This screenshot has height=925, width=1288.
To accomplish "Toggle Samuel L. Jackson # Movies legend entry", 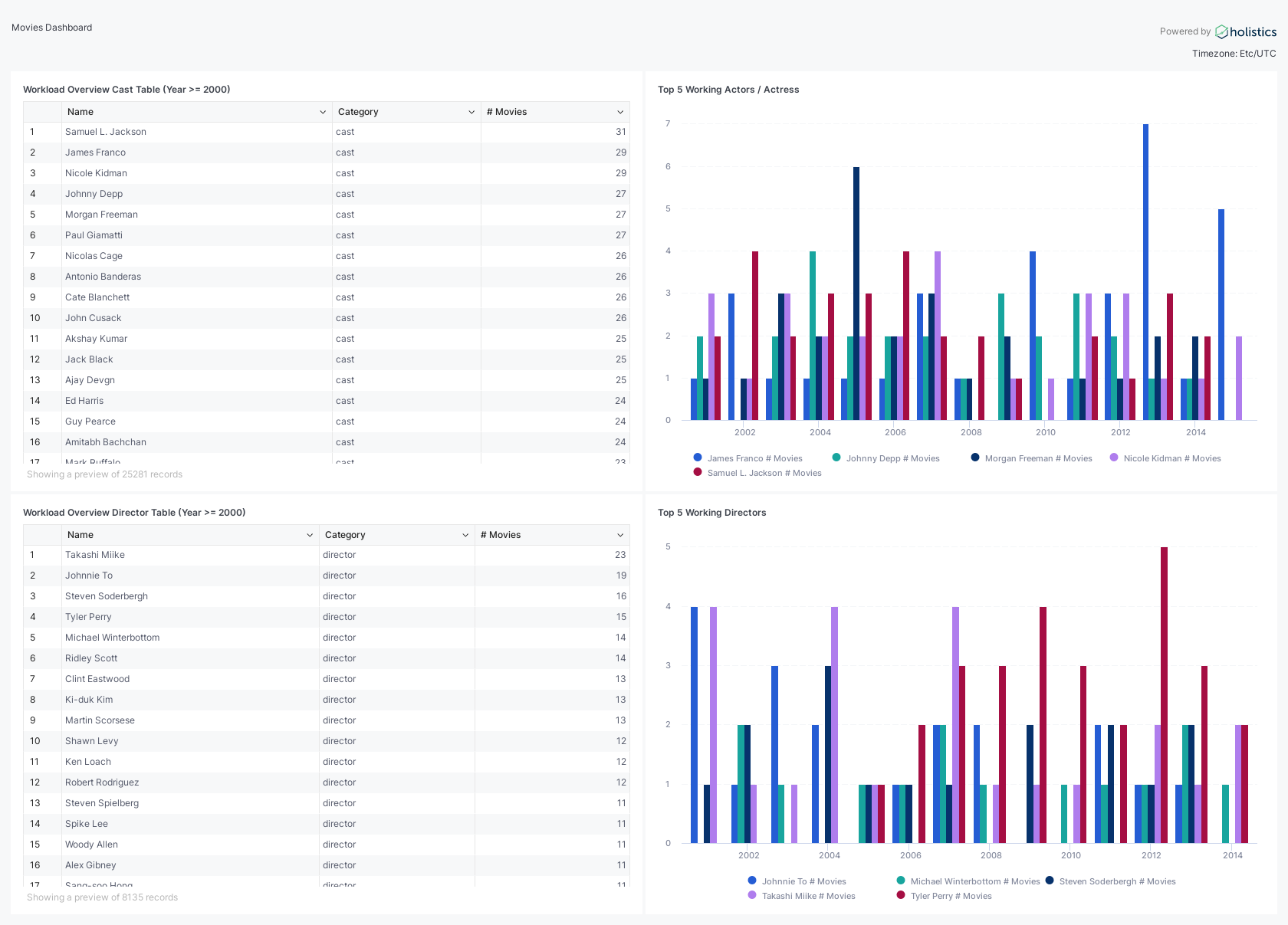I will coord(757,473).
